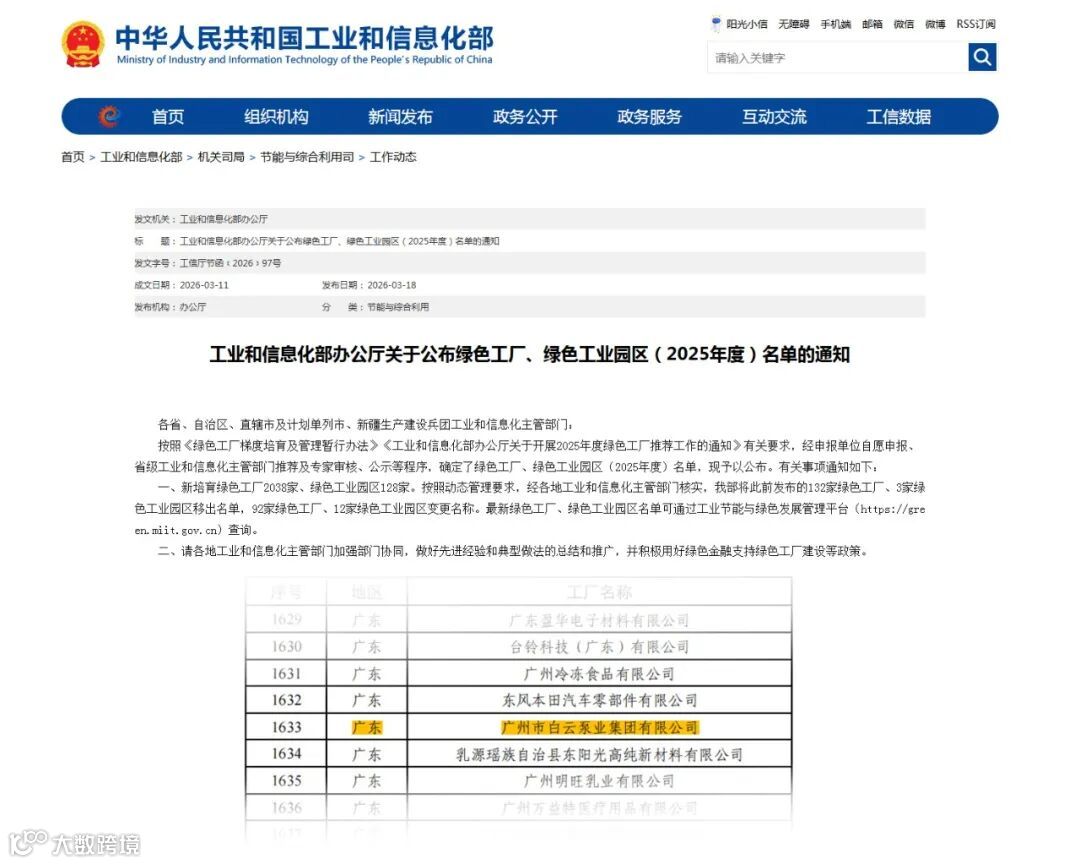The width and height of the screenshot is (1080, 864).
Task: Open the 政务服务 menu item
Action: pos(650,116)
